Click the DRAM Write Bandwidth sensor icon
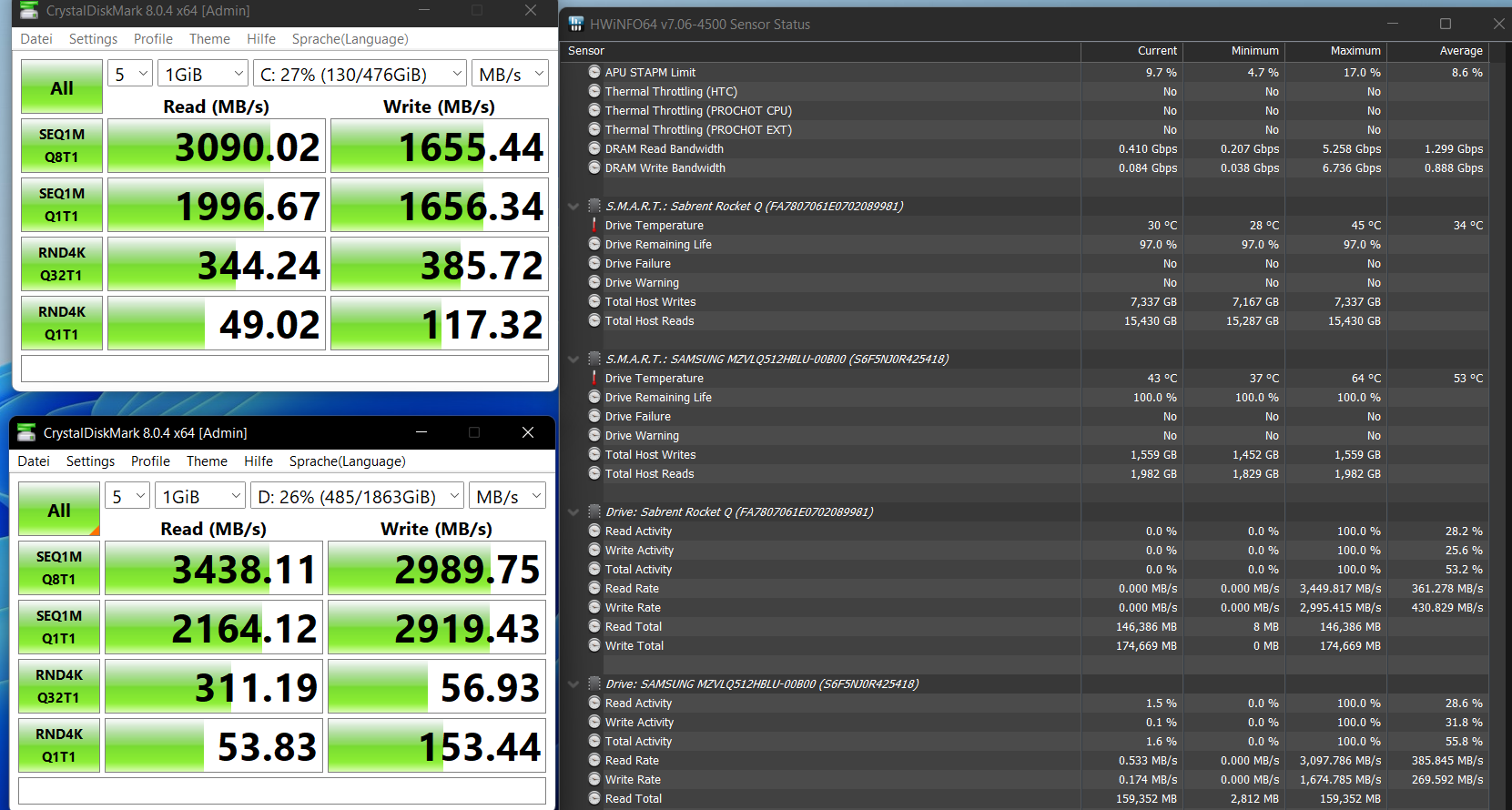1512x810 pixels. [x=594, y=167]
